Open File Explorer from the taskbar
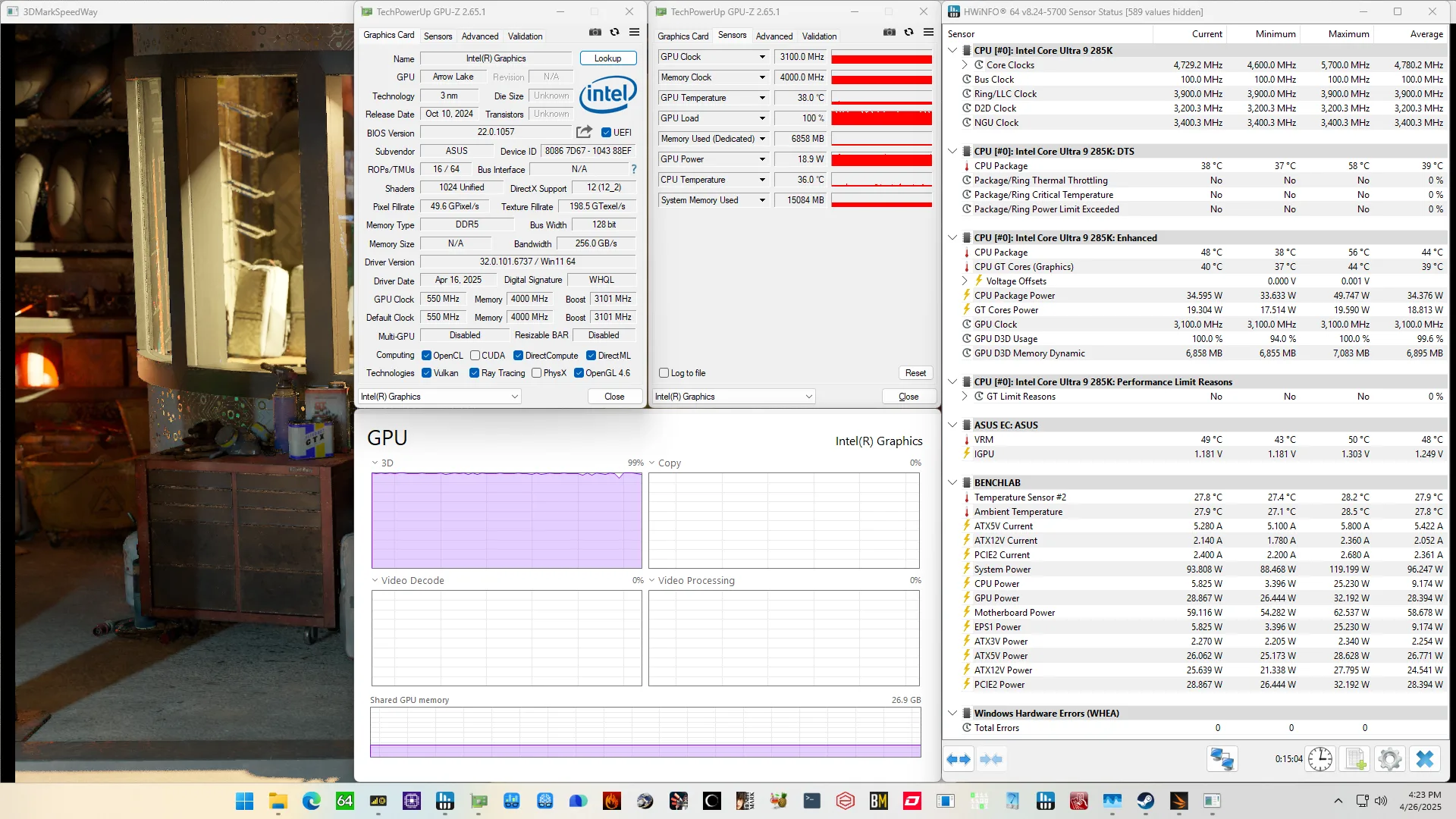This screenshot has width=1456, height=819. coord(278,801)
